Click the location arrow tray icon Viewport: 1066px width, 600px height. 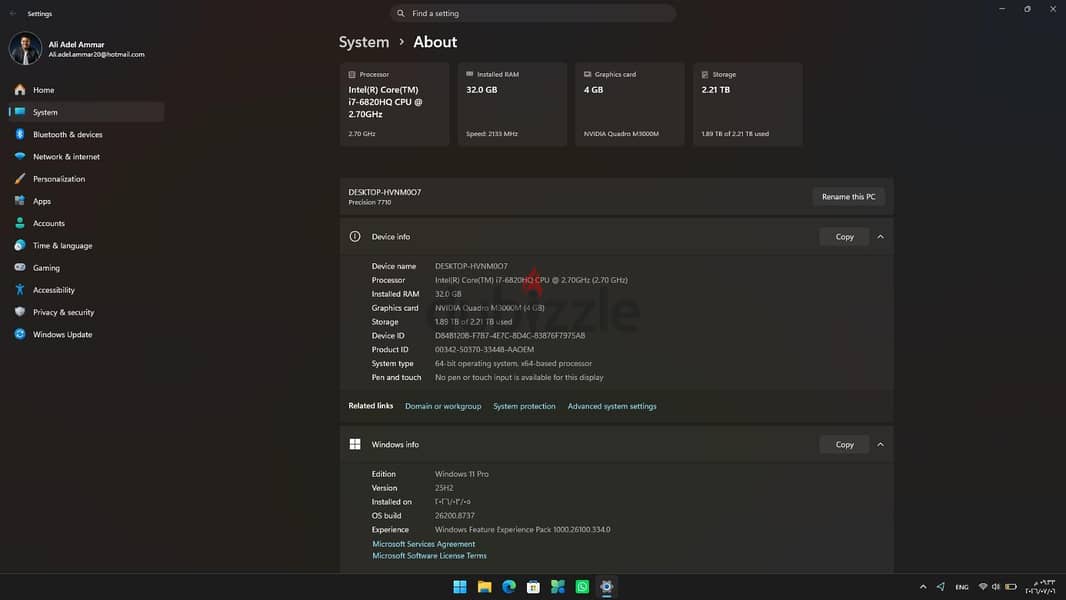click(x=941, y=586)
